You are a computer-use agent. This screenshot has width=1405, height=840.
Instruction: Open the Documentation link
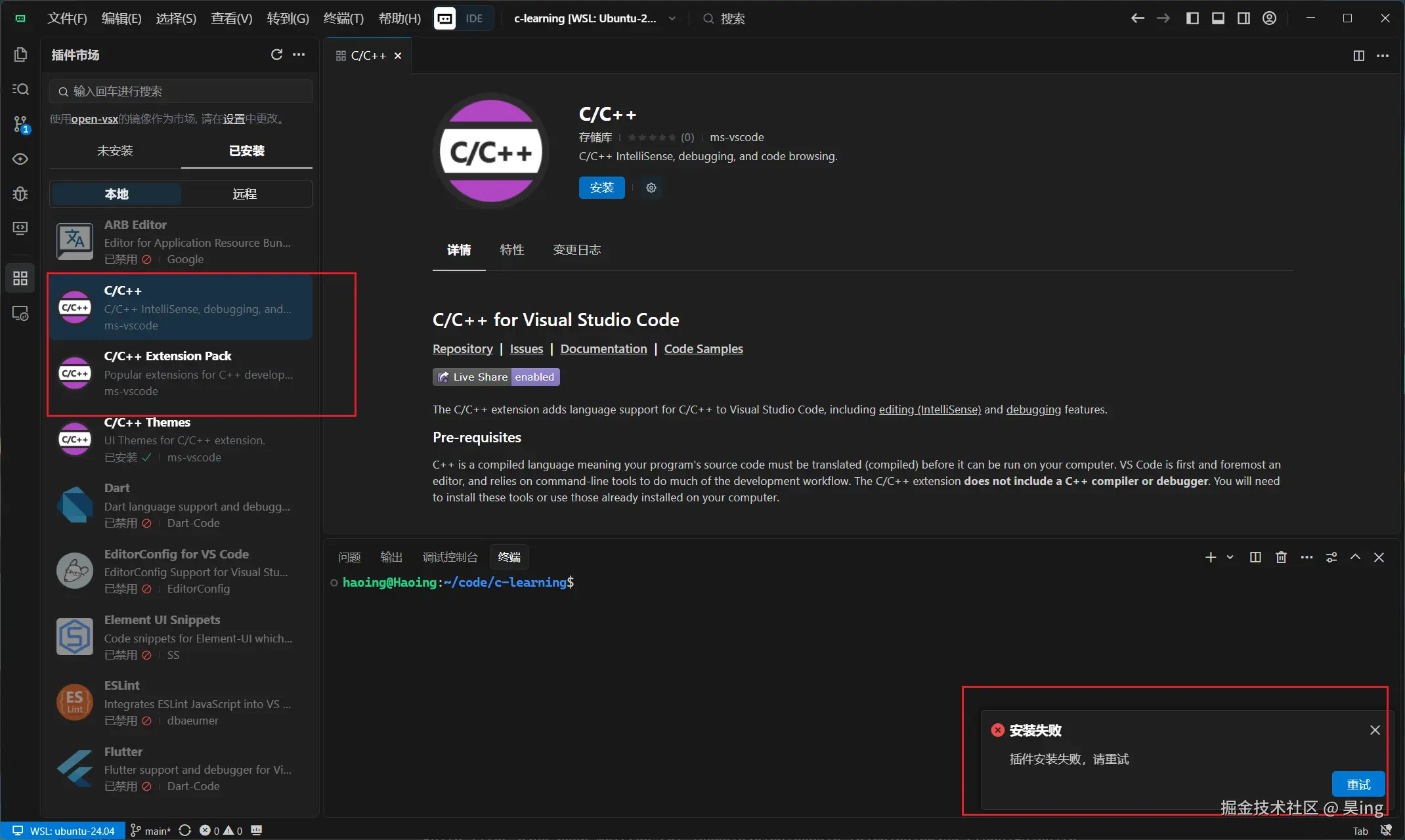tap(603, 349)
